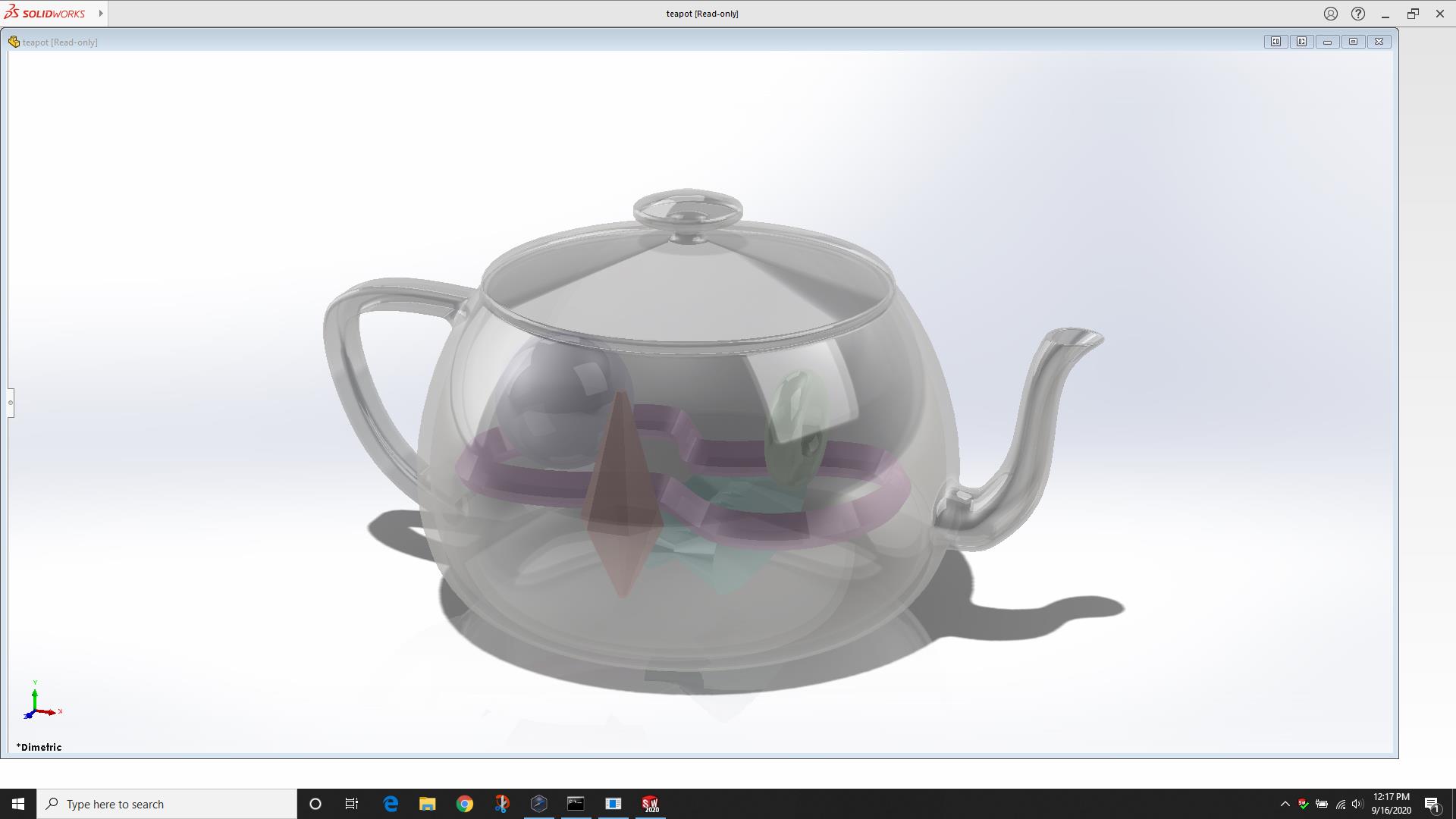Click the SOLIDWORKS logo
1456x819 pixels.
click(x=45, y=14)
